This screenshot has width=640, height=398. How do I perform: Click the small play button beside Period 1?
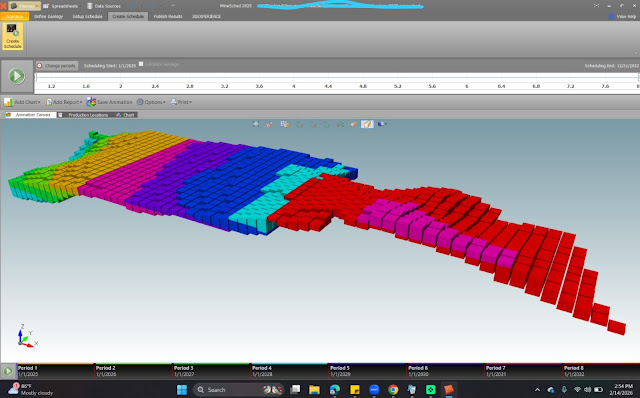(x=8, y=371)
